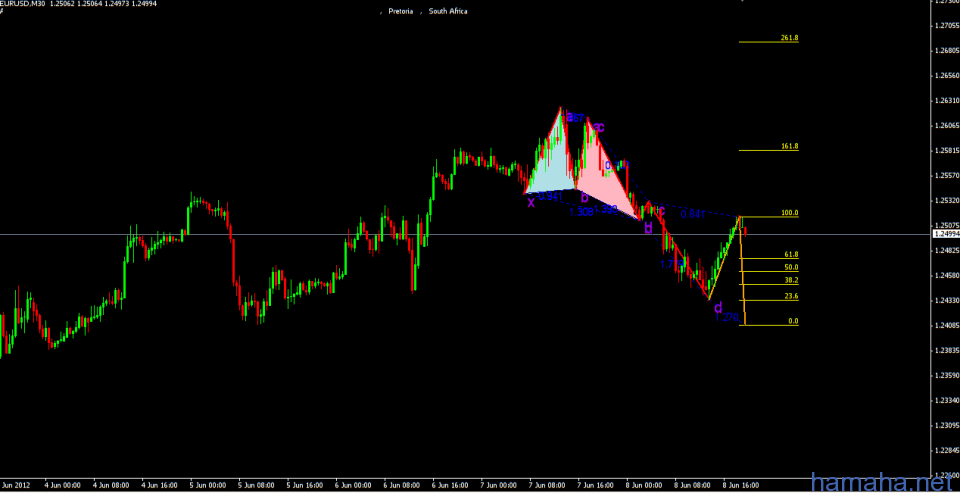The image size is (960, 493).
Task: Click the '7 Jun 16:00' time label
Action: tap(596, 486)
